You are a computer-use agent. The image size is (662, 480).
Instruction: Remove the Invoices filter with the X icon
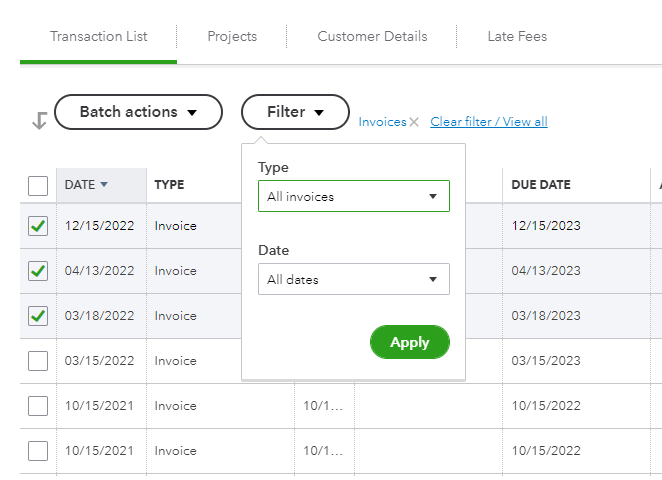(x=414, y=122)
